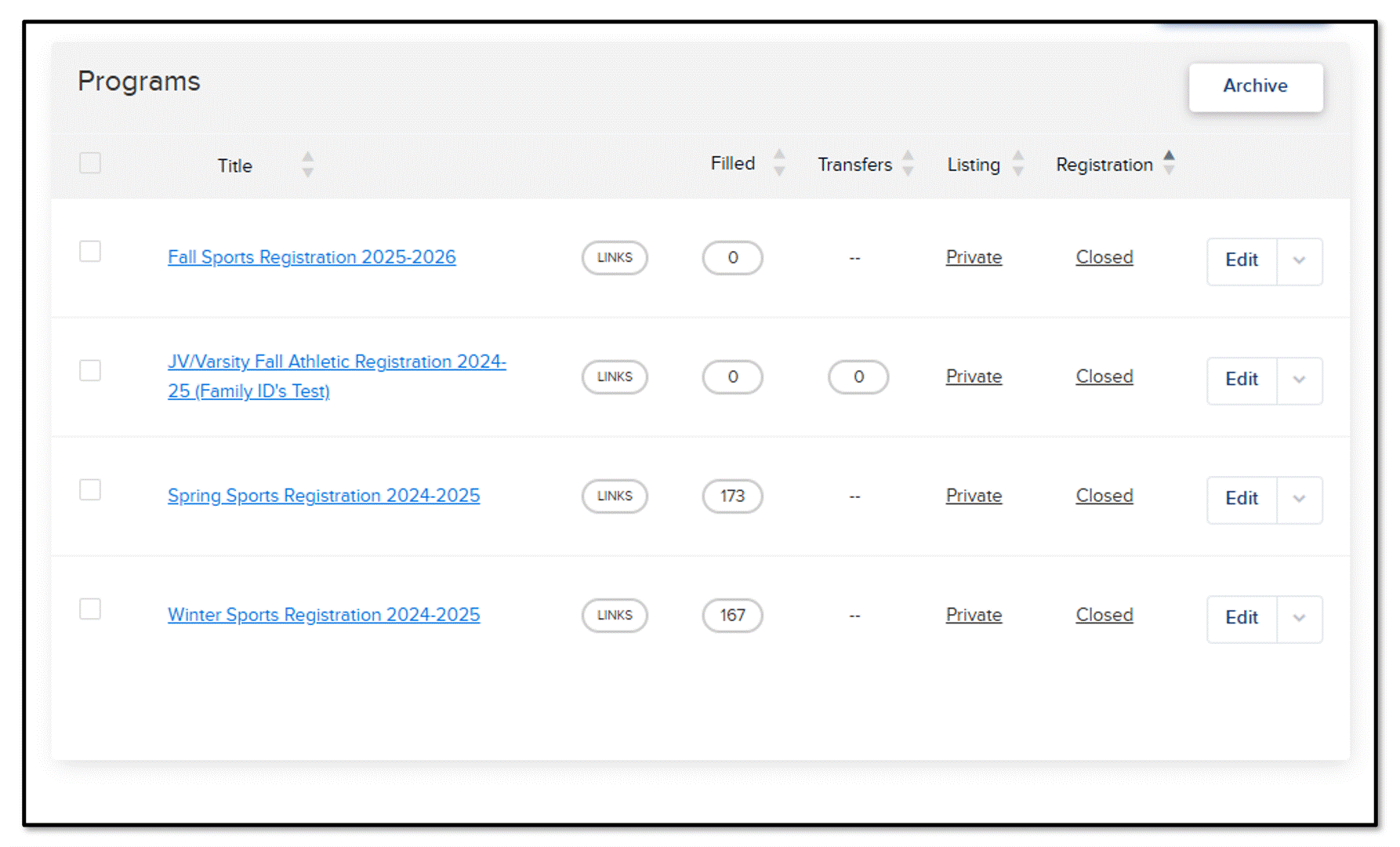Select all programs with the header checkbox

(x=89, y=162)
